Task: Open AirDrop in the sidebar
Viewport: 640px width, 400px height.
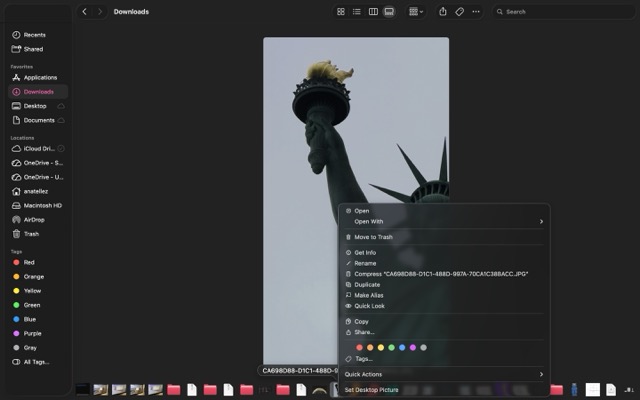Action: pos(38,220)
